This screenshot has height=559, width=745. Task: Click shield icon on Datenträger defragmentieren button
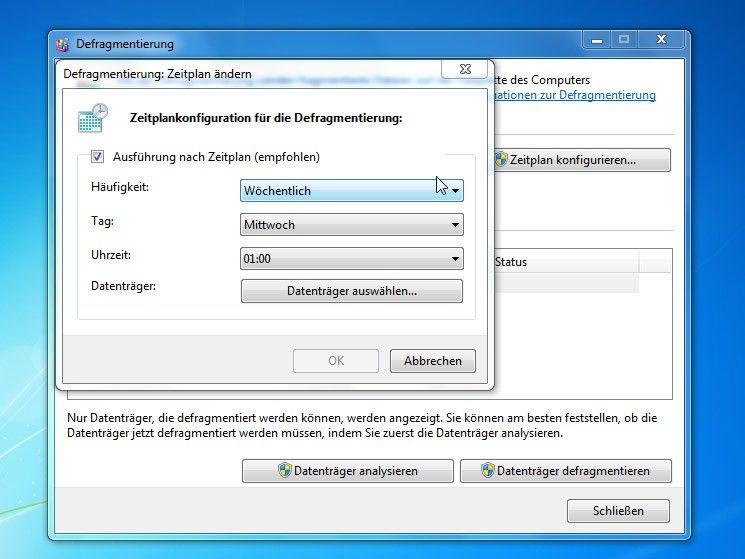pos(487,471)
